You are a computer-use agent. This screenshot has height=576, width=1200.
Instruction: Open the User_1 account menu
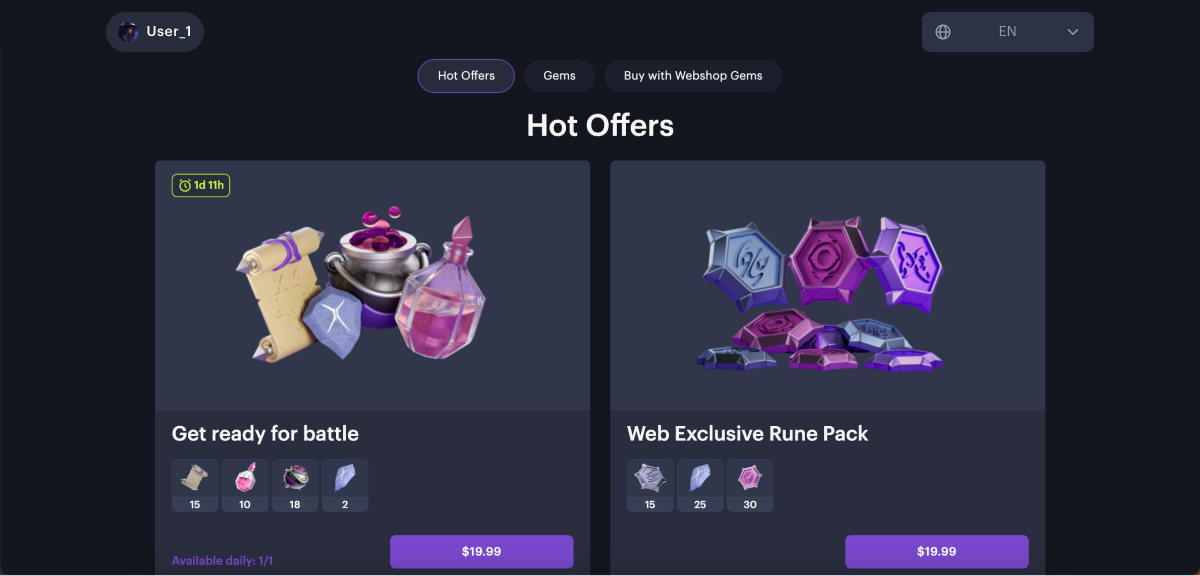(x=167, y=32)
